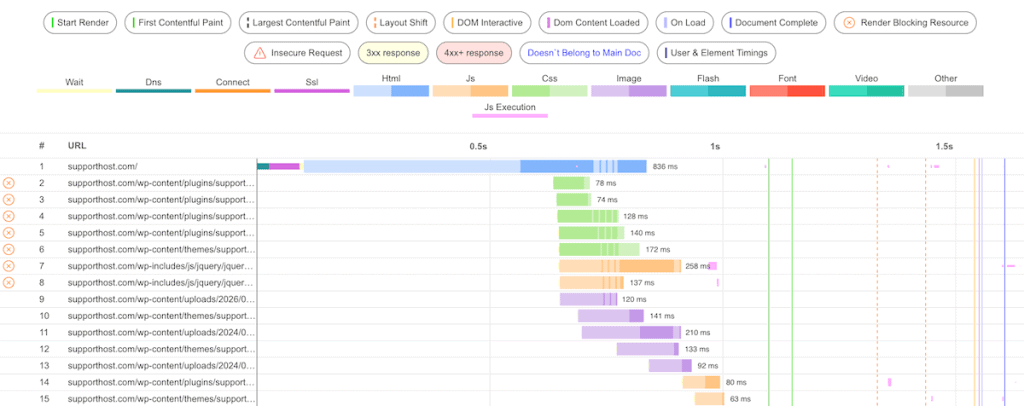This screenshot has height=406, width=1024.
Task: Click the row 11 waterfall bar (210 ms)
Action: pyautogui.click(x=632, y=333)
